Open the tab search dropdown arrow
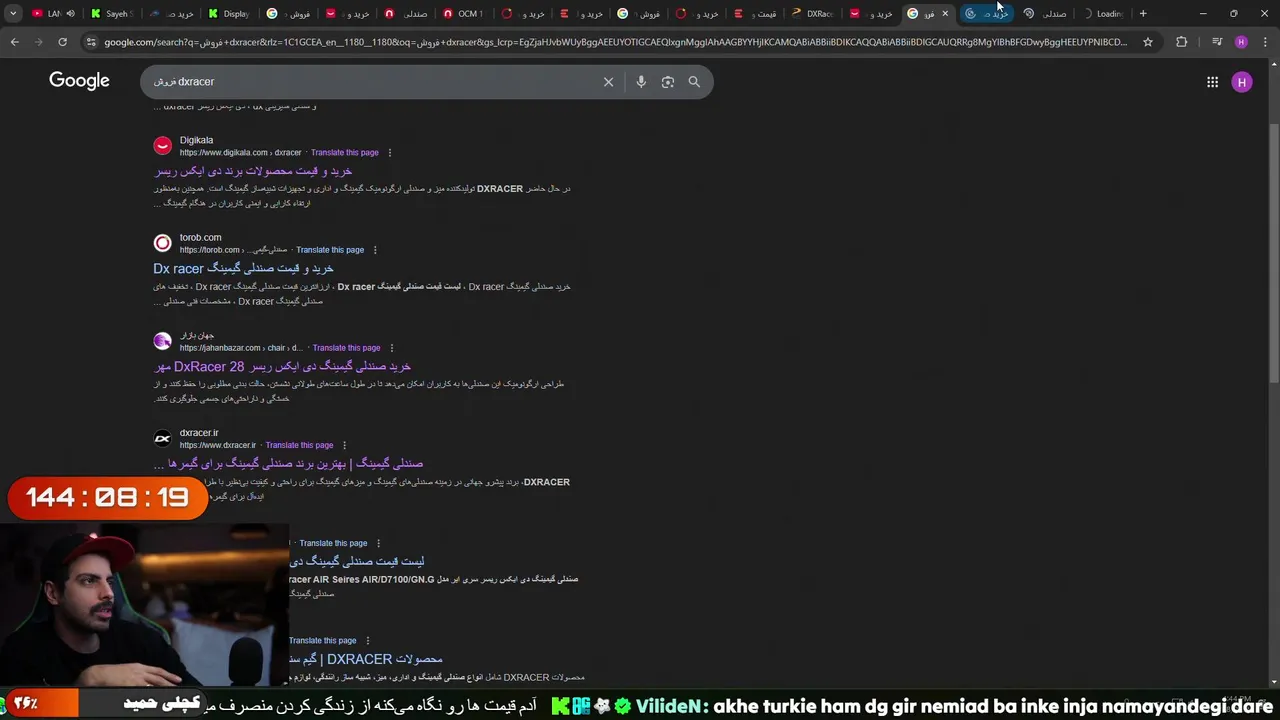The height and width of the screenshot is (720, 1280). point(13,13)
